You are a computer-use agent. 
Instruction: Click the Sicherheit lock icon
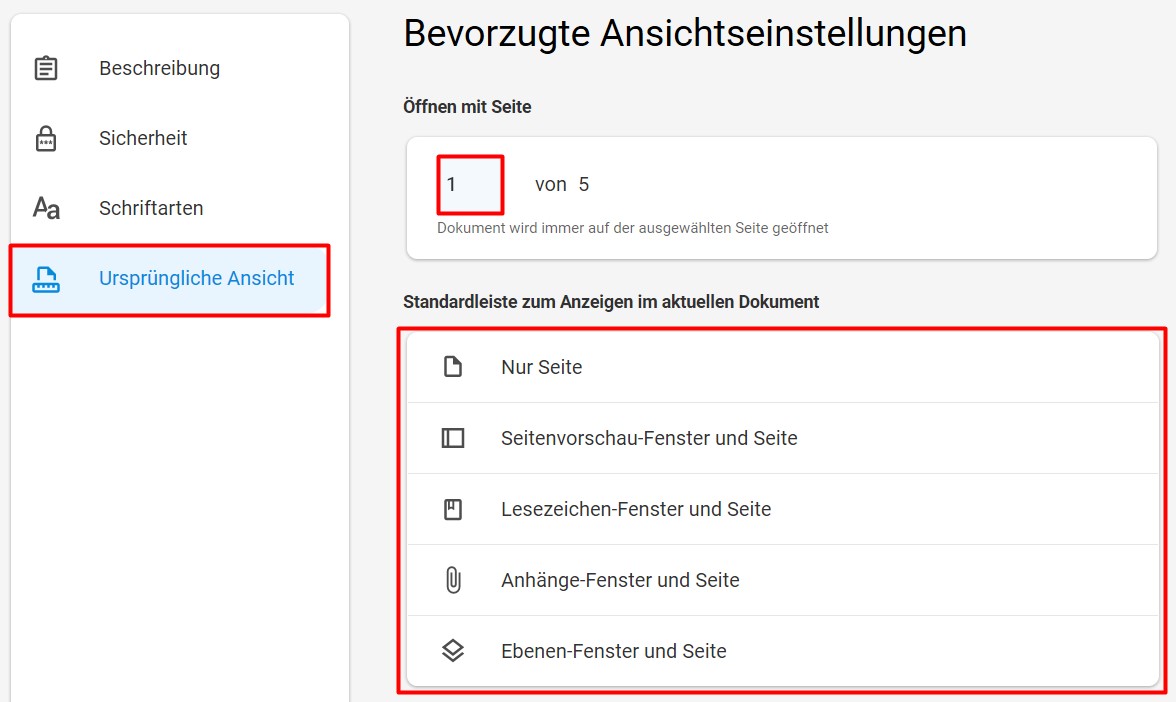pyautogui.click(x=46, y=139)
